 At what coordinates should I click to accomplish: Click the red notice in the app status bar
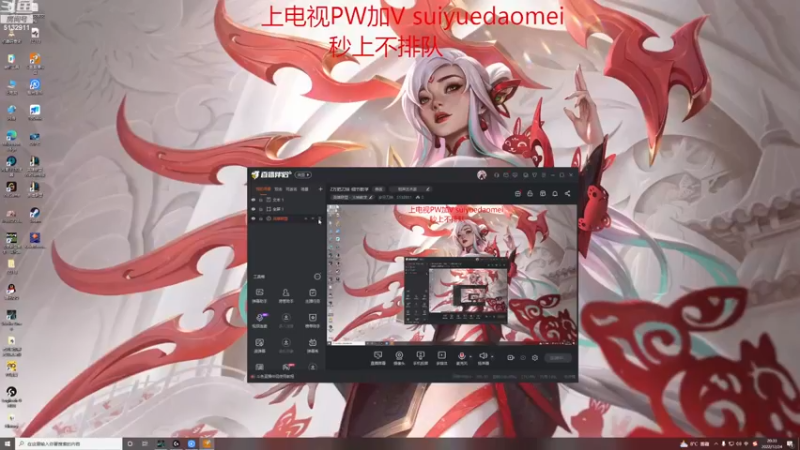[x=272, y=377]
